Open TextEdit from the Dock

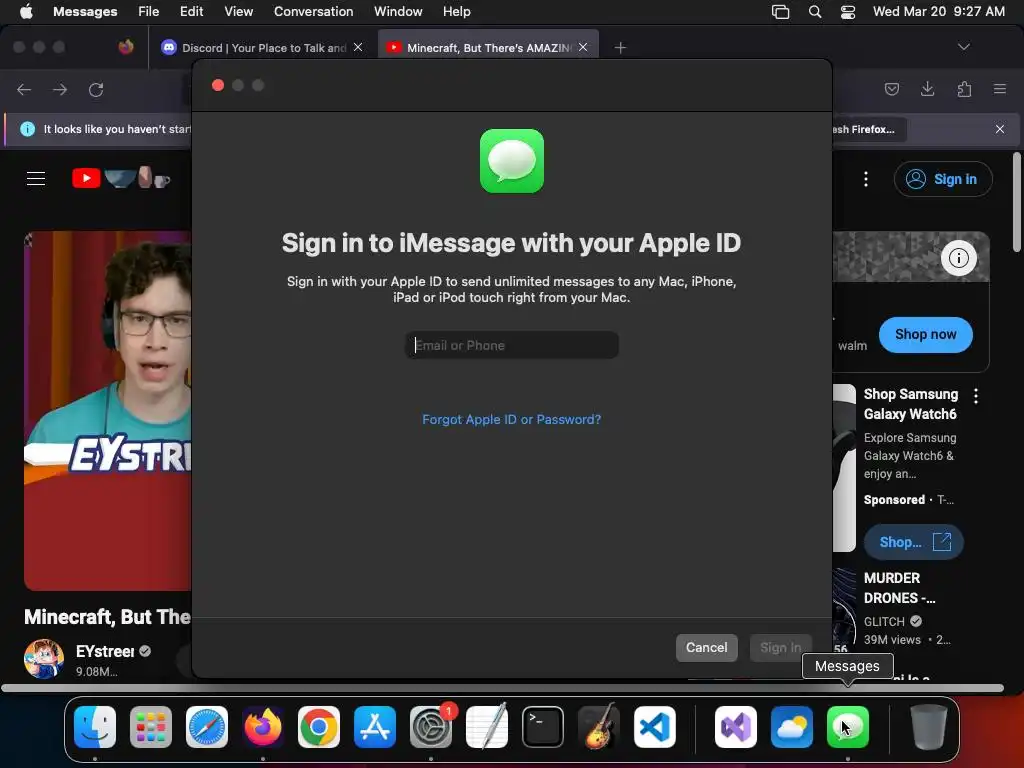coord(487,727)
